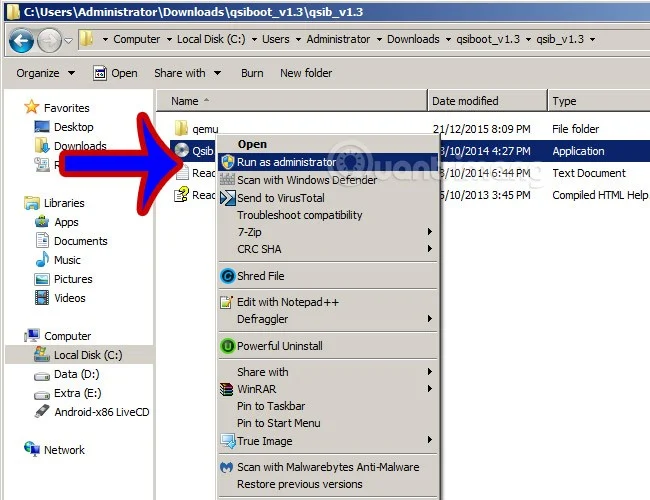This screenshot has width=650, height=500.
Task: Open the Share with toolbar dropdown
Action: pyautogui.click(x=187, y=73)
